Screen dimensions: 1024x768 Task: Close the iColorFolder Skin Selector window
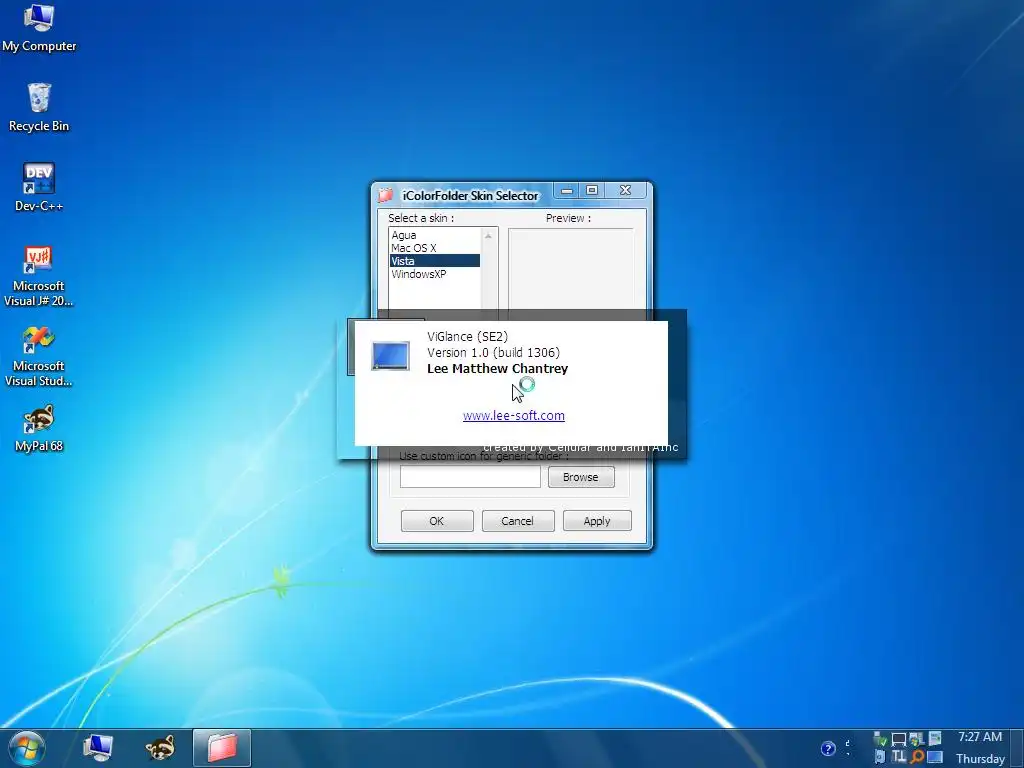point(626,190)
